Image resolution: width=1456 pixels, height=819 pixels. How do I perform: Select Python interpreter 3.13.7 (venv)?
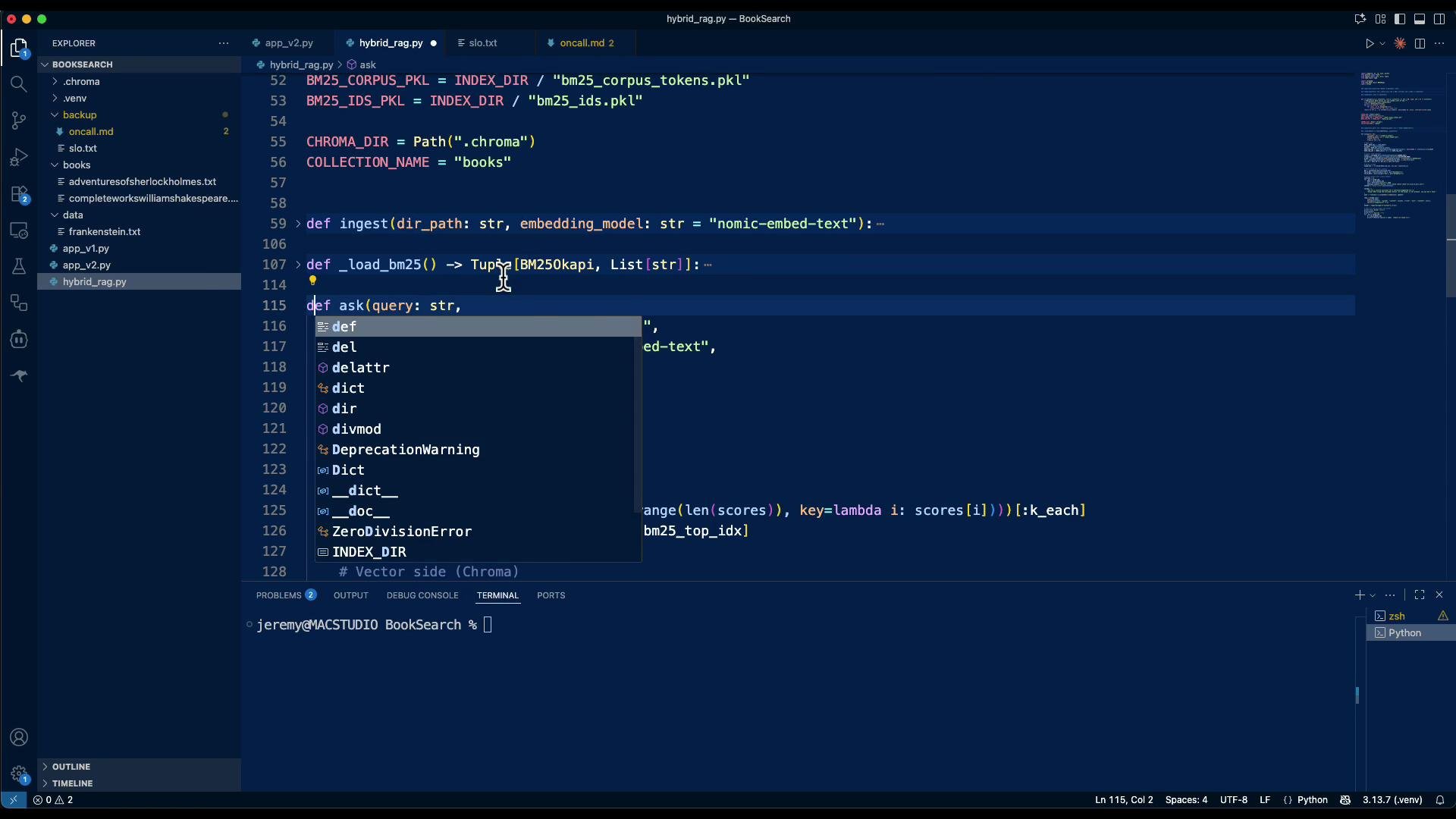pos(1392,800)
